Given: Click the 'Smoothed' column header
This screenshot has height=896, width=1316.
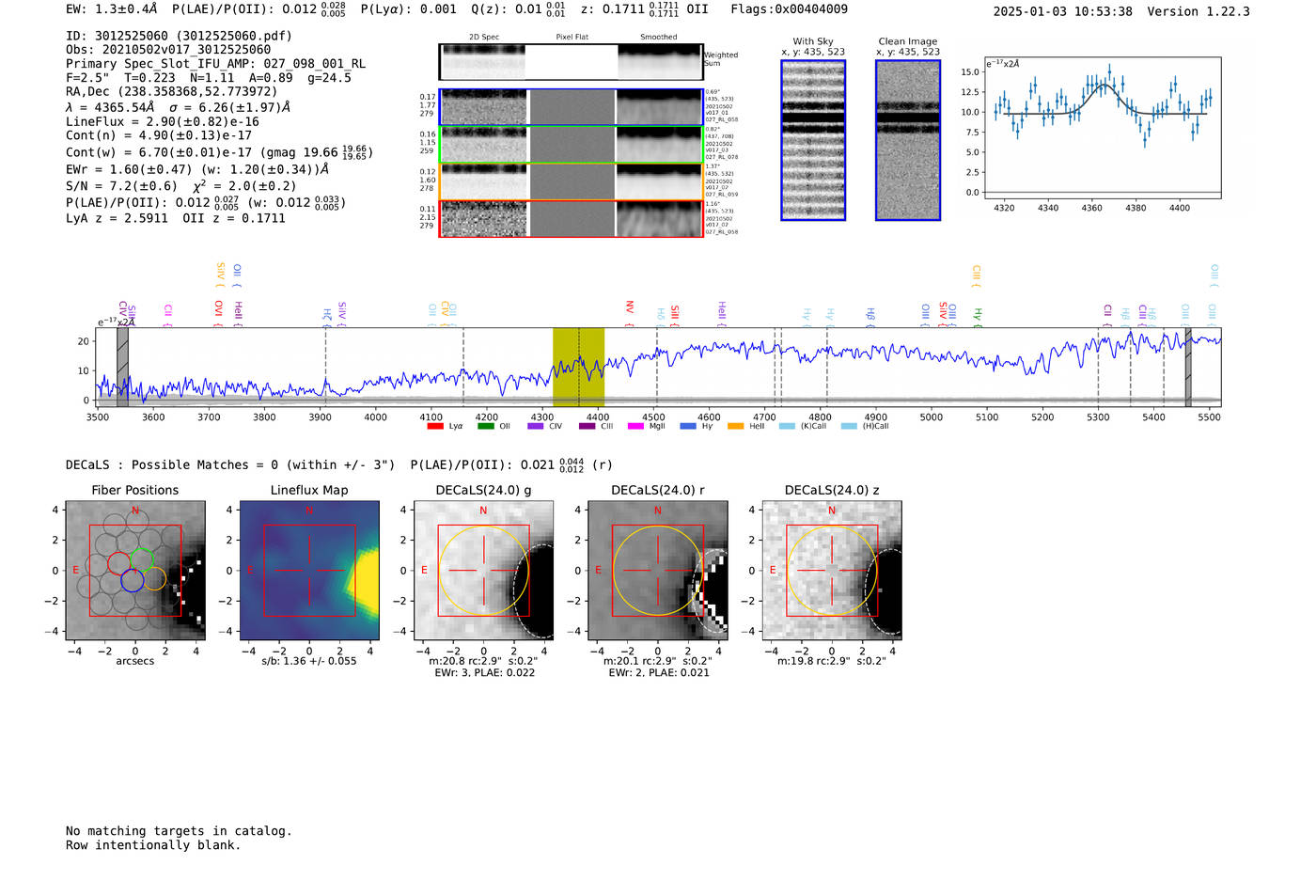Looking at the screenshot, I should point(659,37).
